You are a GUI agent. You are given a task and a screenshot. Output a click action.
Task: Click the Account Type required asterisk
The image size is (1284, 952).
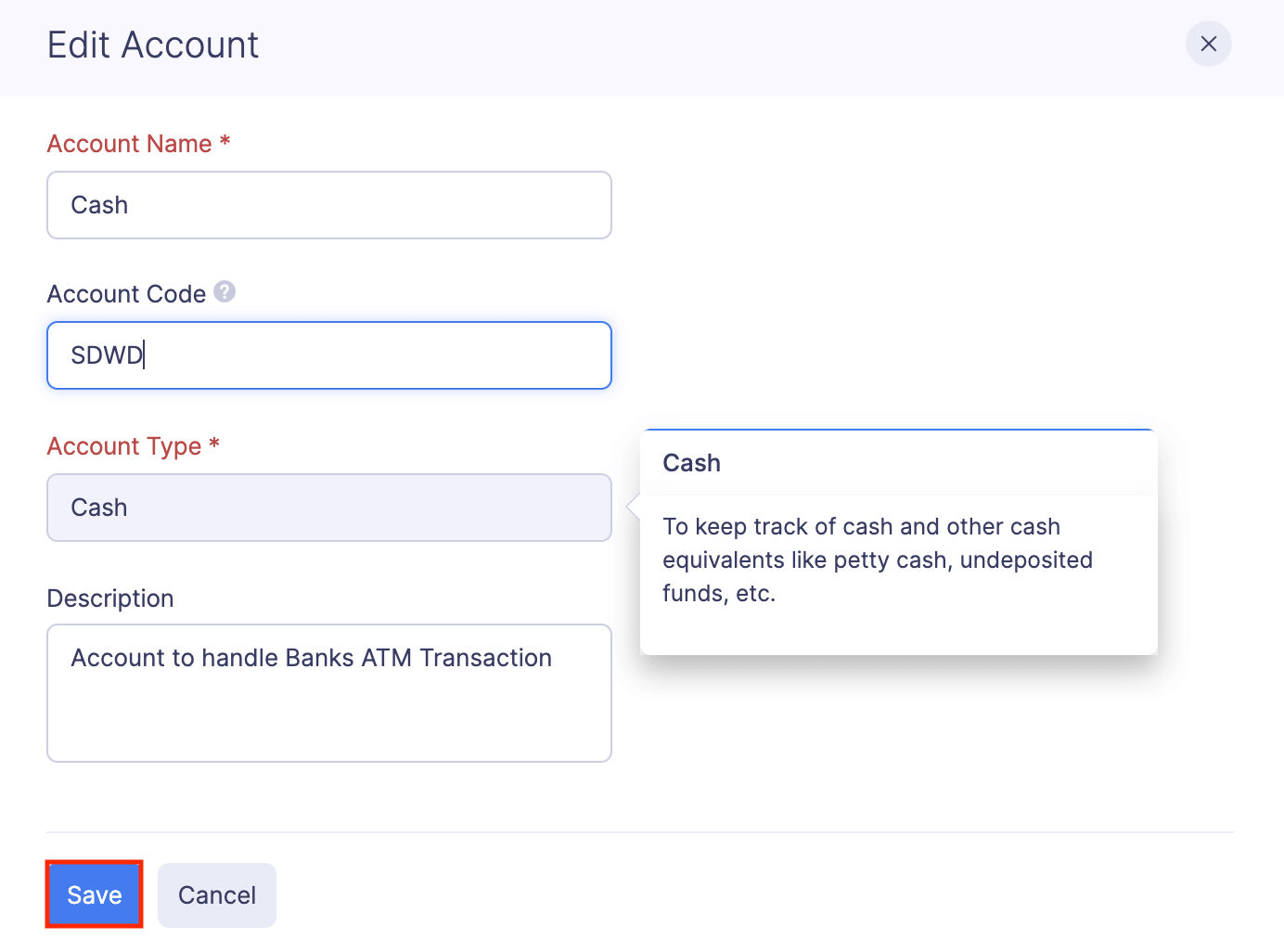pyautogui.click(x=214, y=444)
